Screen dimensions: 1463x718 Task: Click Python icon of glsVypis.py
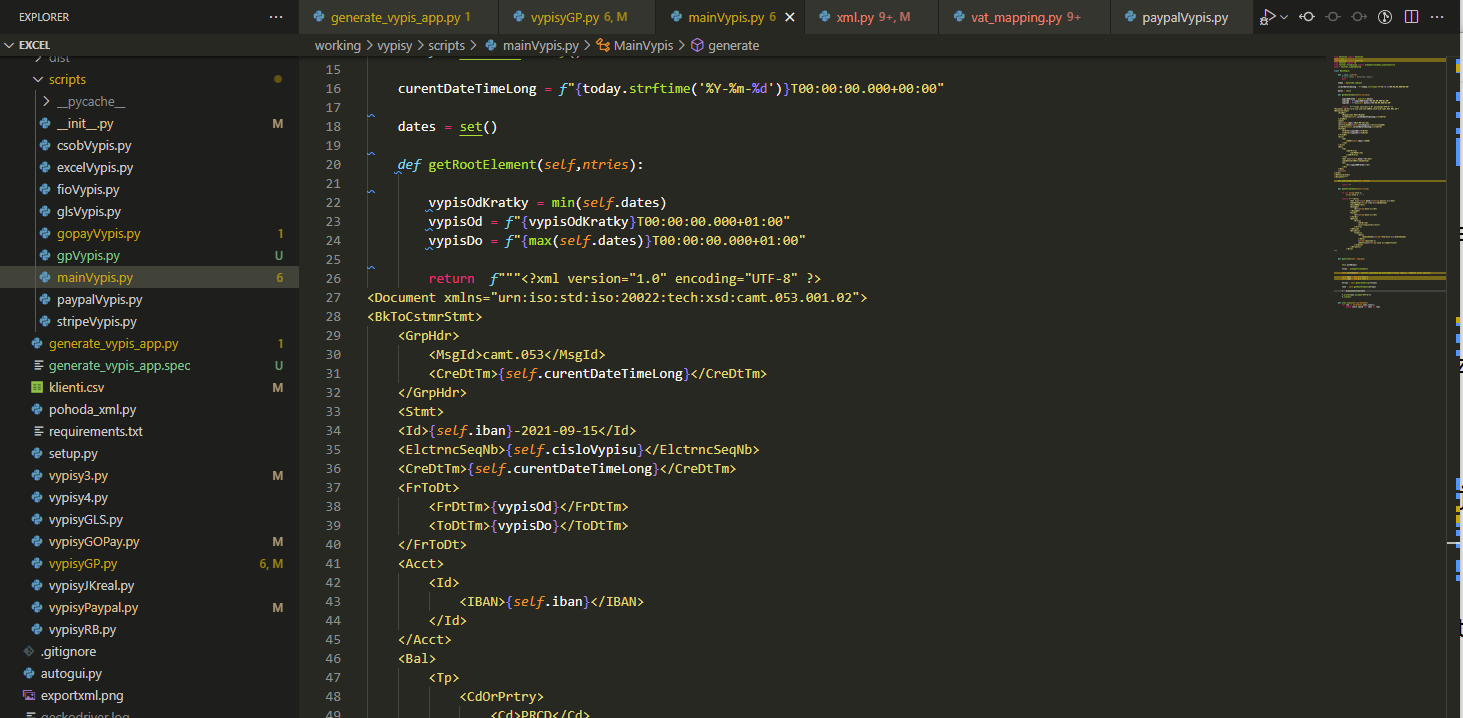click(45, 211)
